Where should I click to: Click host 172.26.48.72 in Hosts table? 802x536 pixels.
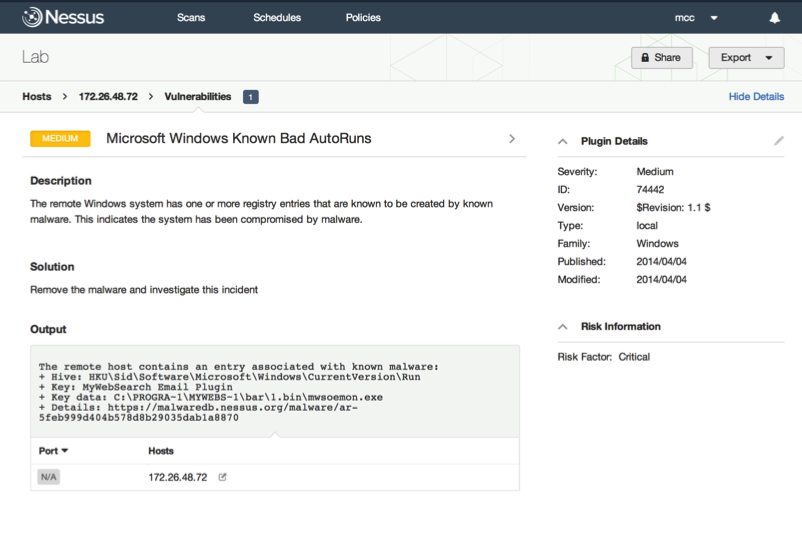coord(177,477)
